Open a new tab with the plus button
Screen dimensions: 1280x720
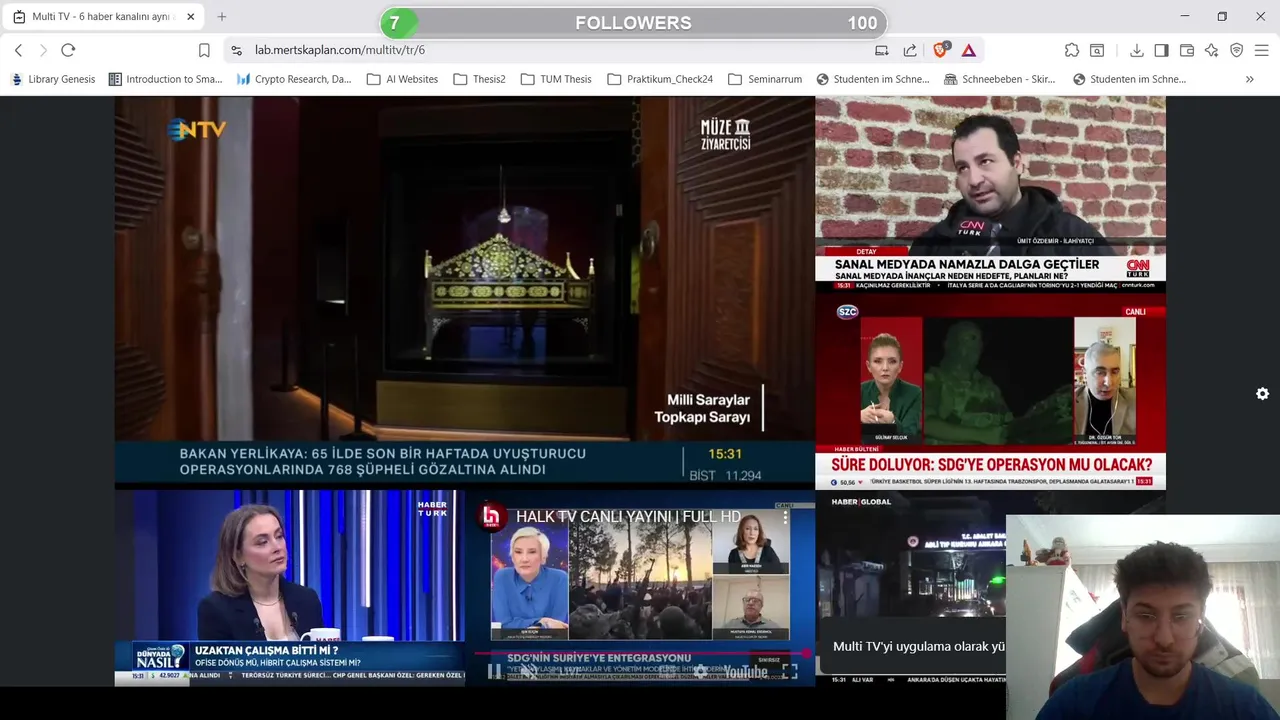click(x=222, y=17)
